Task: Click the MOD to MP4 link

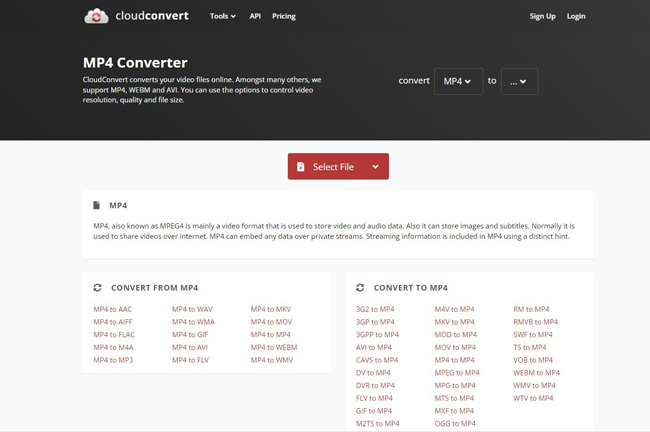Action: pos(456,335)
